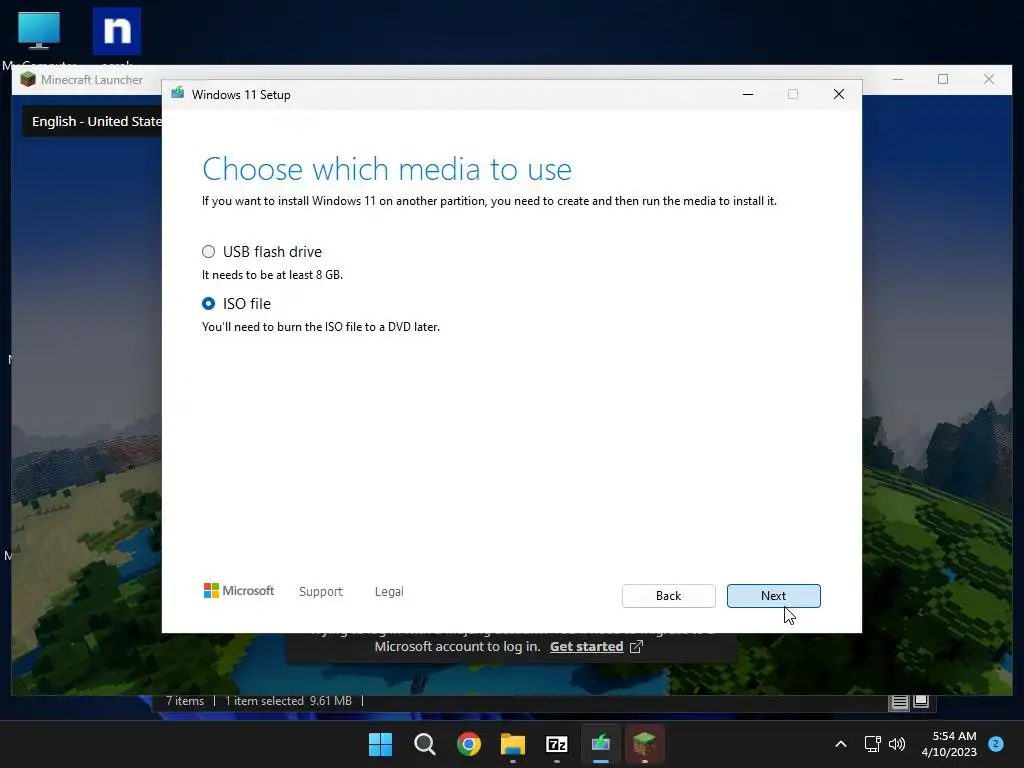
Task: Switch File Explorer to details view
Action: pyautogui.click(x=899, y=702)
